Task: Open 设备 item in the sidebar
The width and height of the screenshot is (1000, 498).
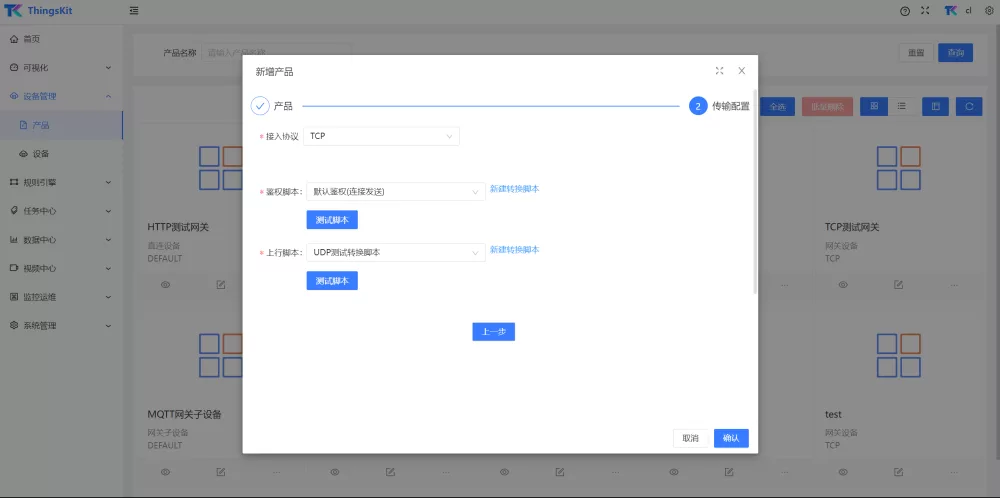Action: [x=40, y=154]
